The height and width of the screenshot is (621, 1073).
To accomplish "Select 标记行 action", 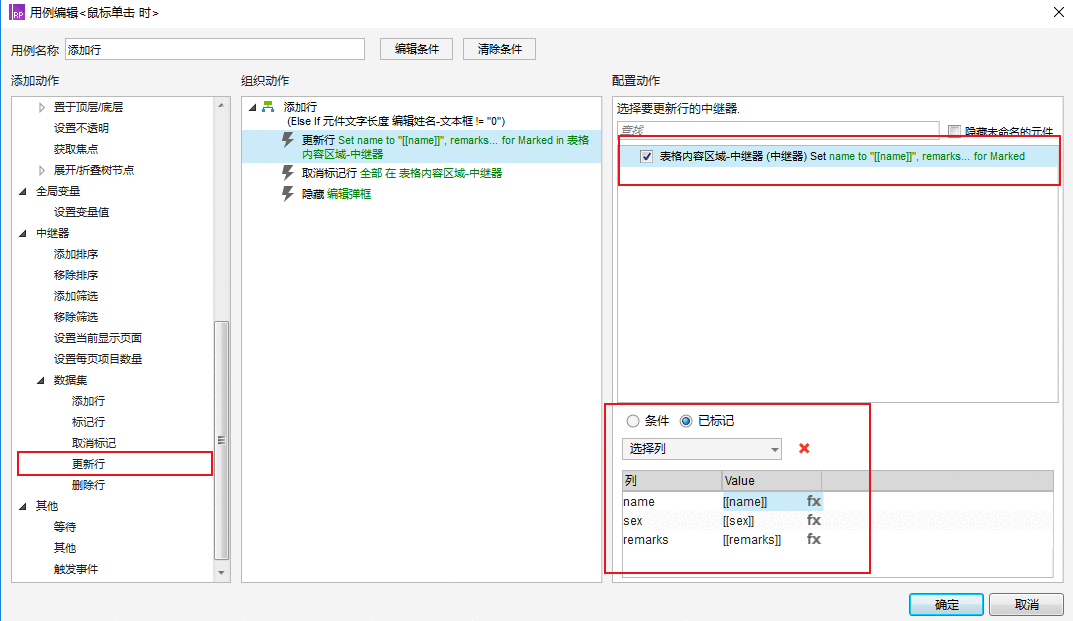I will [x=88, y=422].
